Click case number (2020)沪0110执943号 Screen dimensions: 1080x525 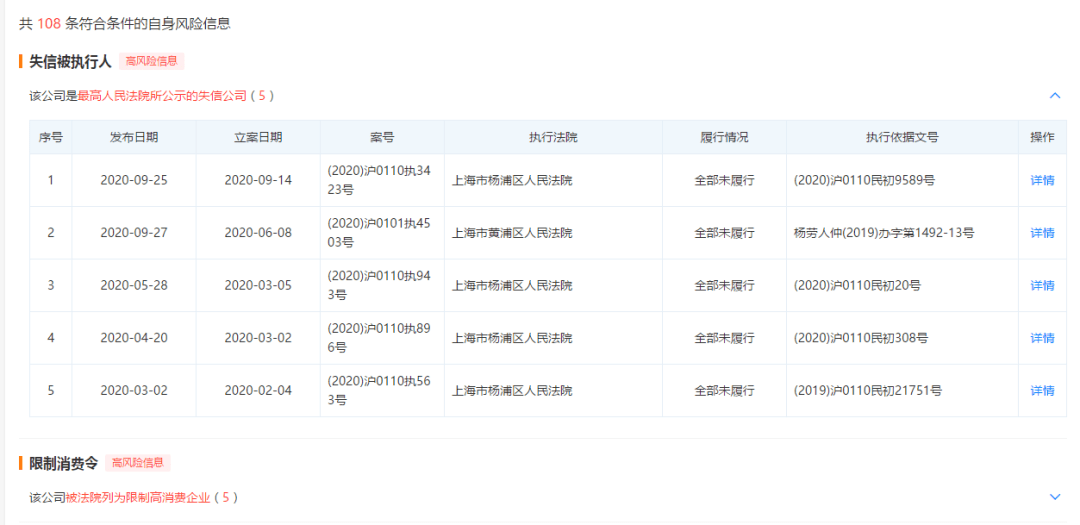click(x=379, y=285)
